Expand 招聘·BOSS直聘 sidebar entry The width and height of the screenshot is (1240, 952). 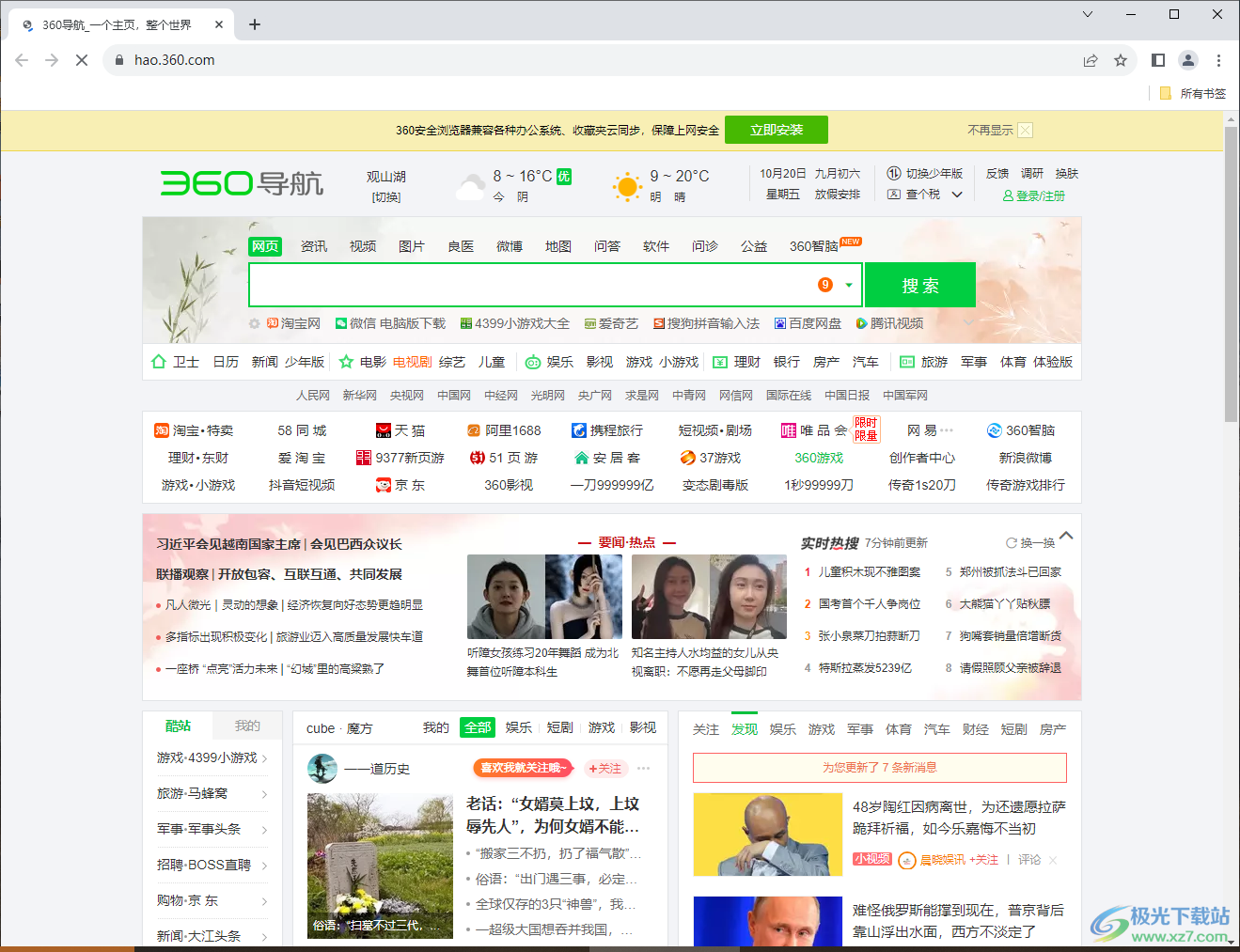(x=264, y=866)
